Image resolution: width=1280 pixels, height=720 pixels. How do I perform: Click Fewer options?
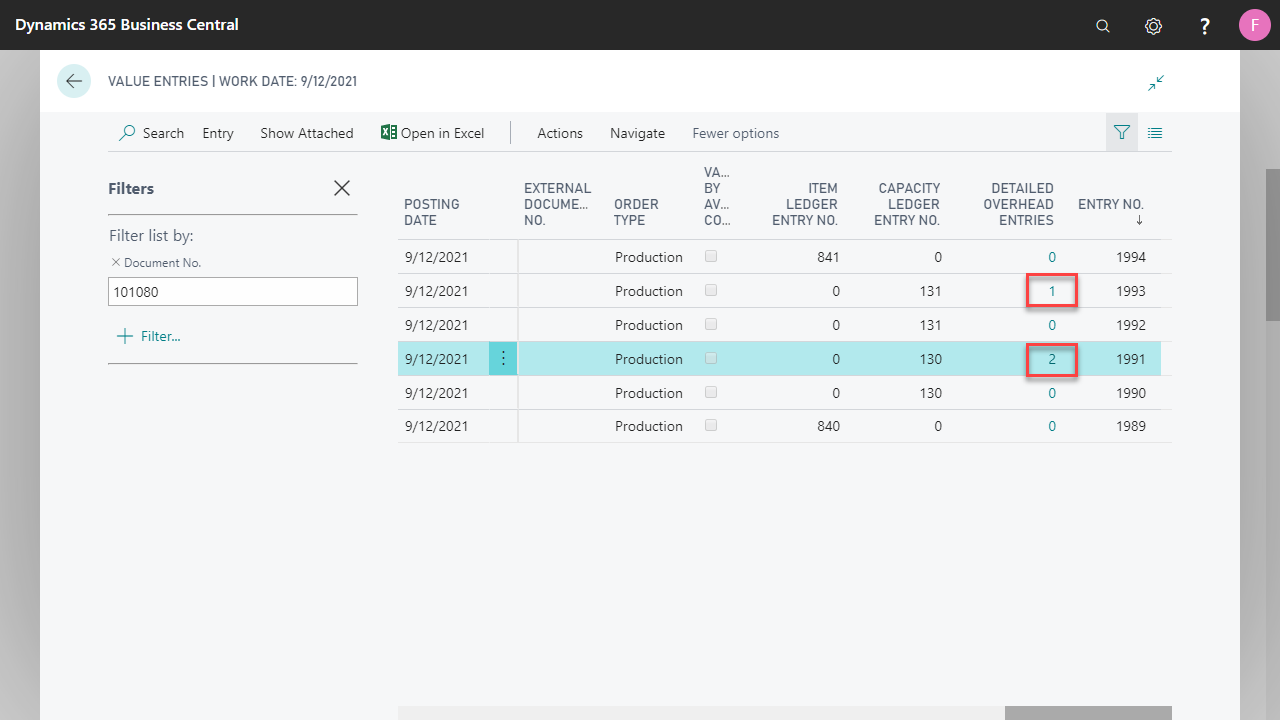click(736, 133)
